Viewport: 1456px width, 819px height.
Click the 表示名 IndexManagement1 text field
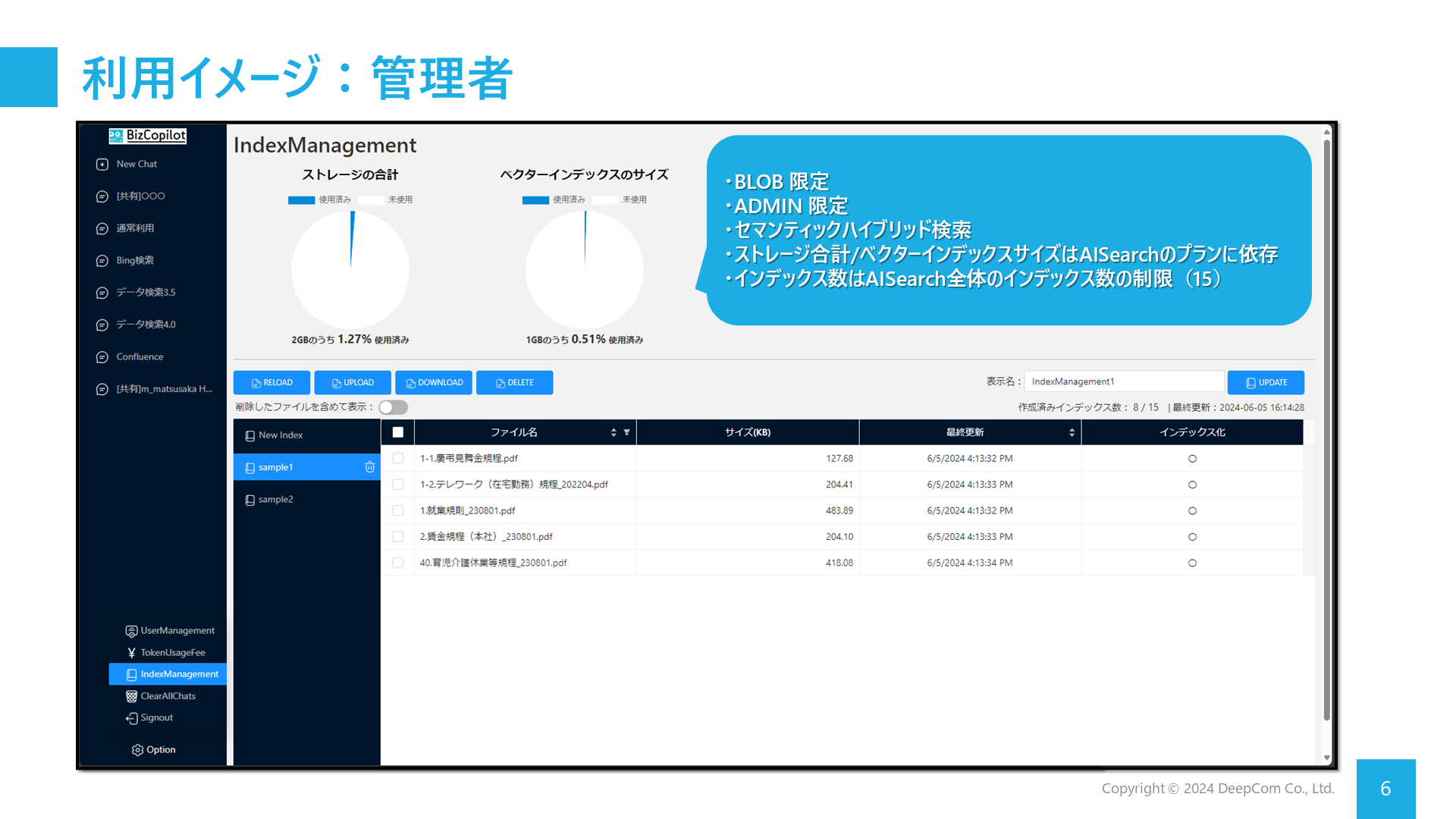click(x=1123, y=382)
